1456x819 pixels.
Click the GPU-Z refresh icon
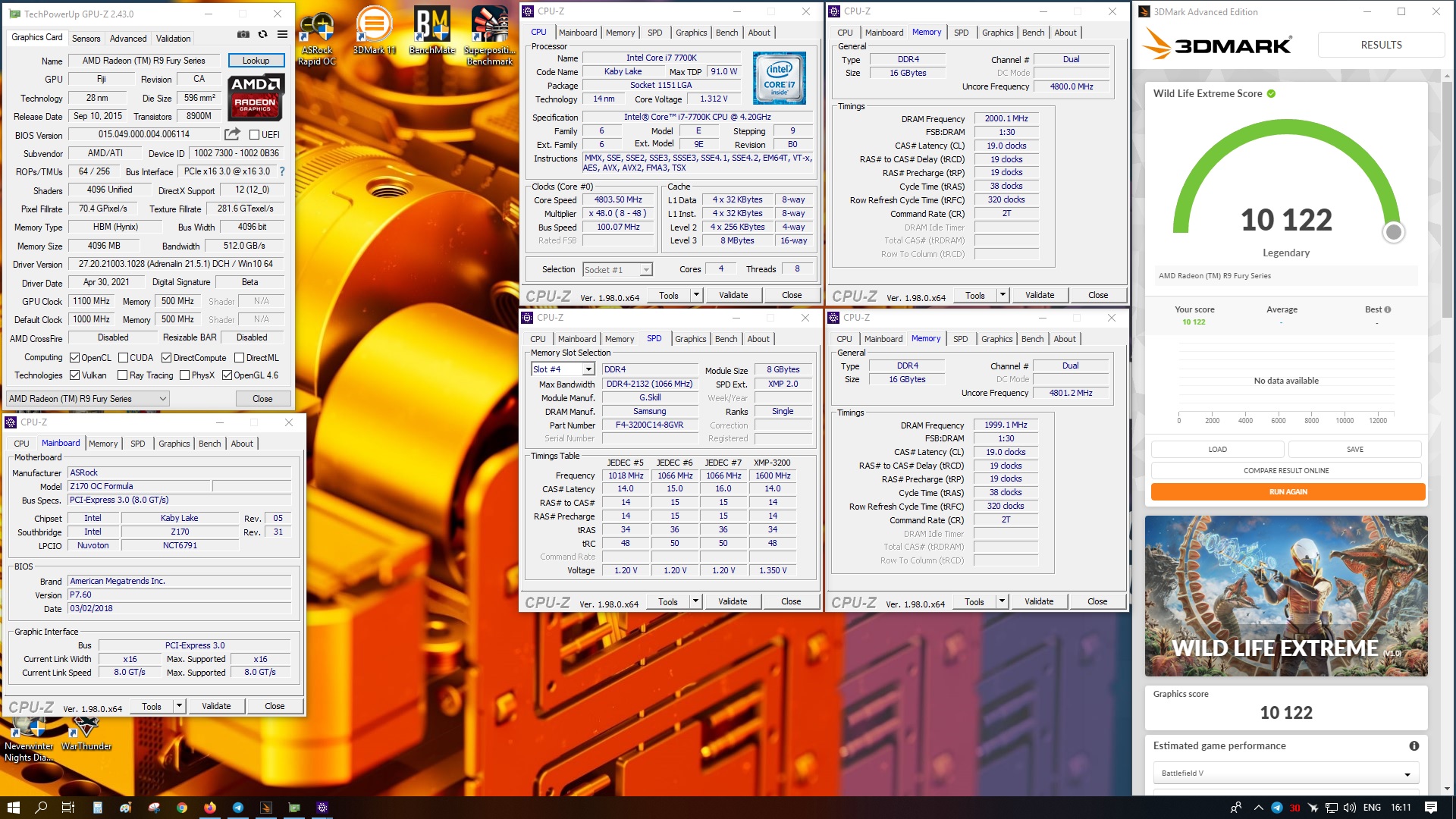(262, 34)
